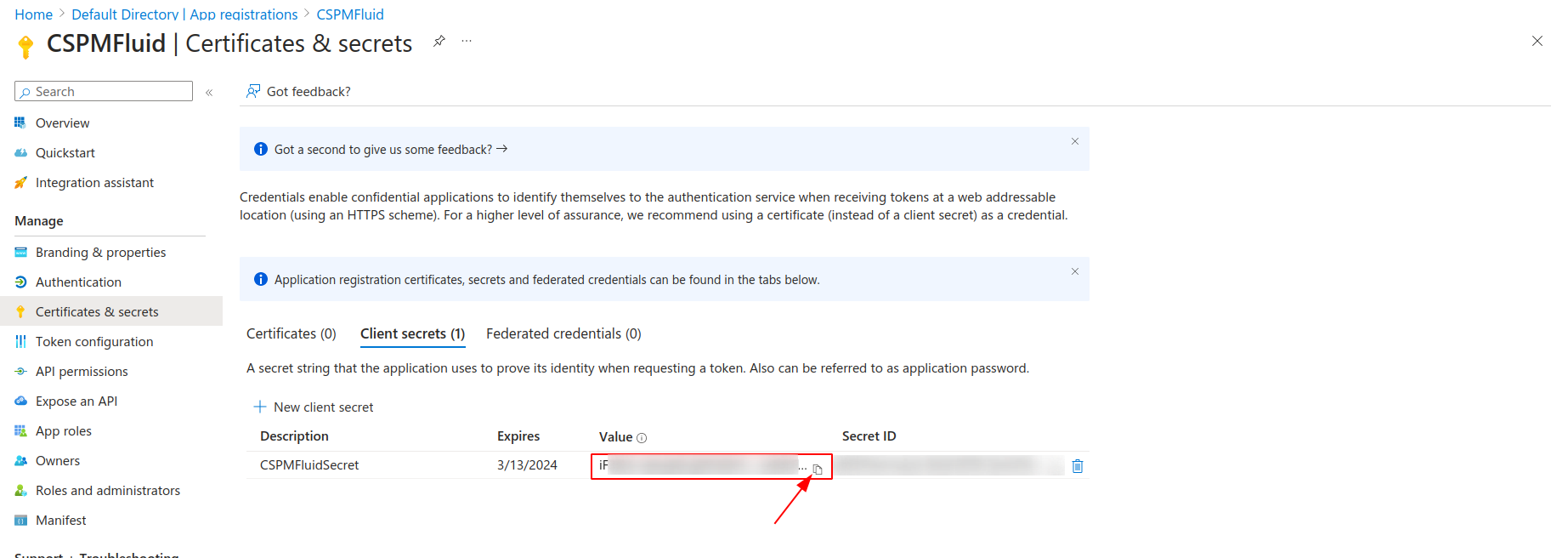Select the Token configuration icon in sidebar
The height and width of the screenshot is (558, 1568).
20,341
